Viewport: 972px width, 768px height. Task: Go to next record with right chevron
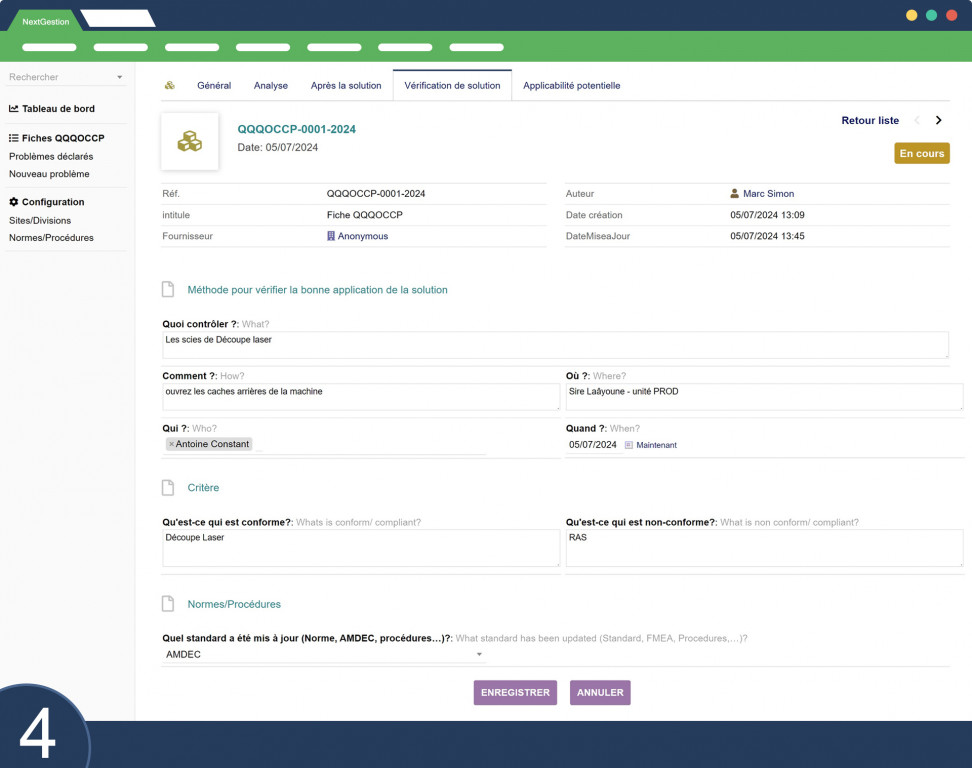[x=939, y=120]
